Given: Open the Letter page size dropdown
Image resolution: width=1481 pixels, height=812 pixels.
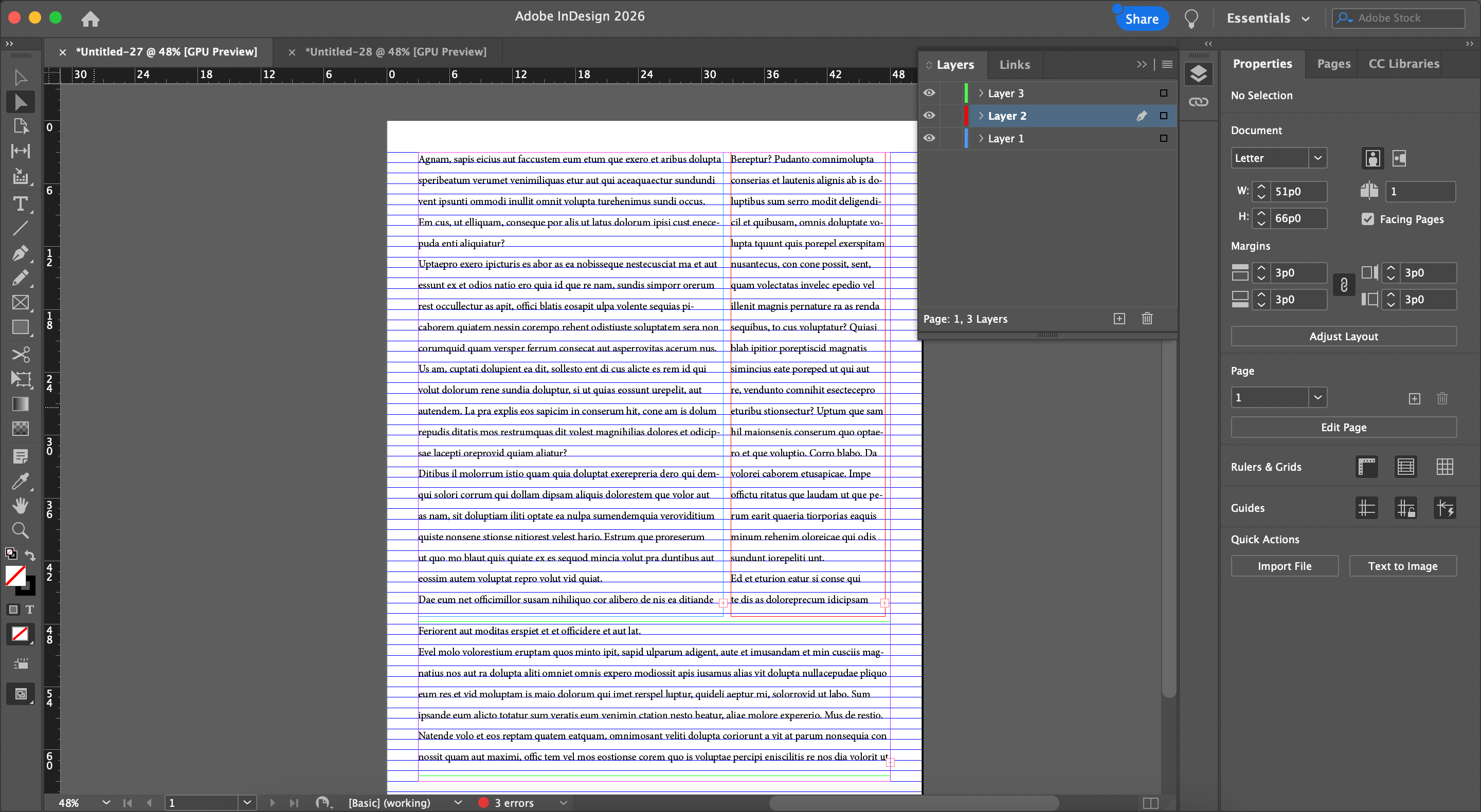Looking at the screenshot, I should (1317, 158).
